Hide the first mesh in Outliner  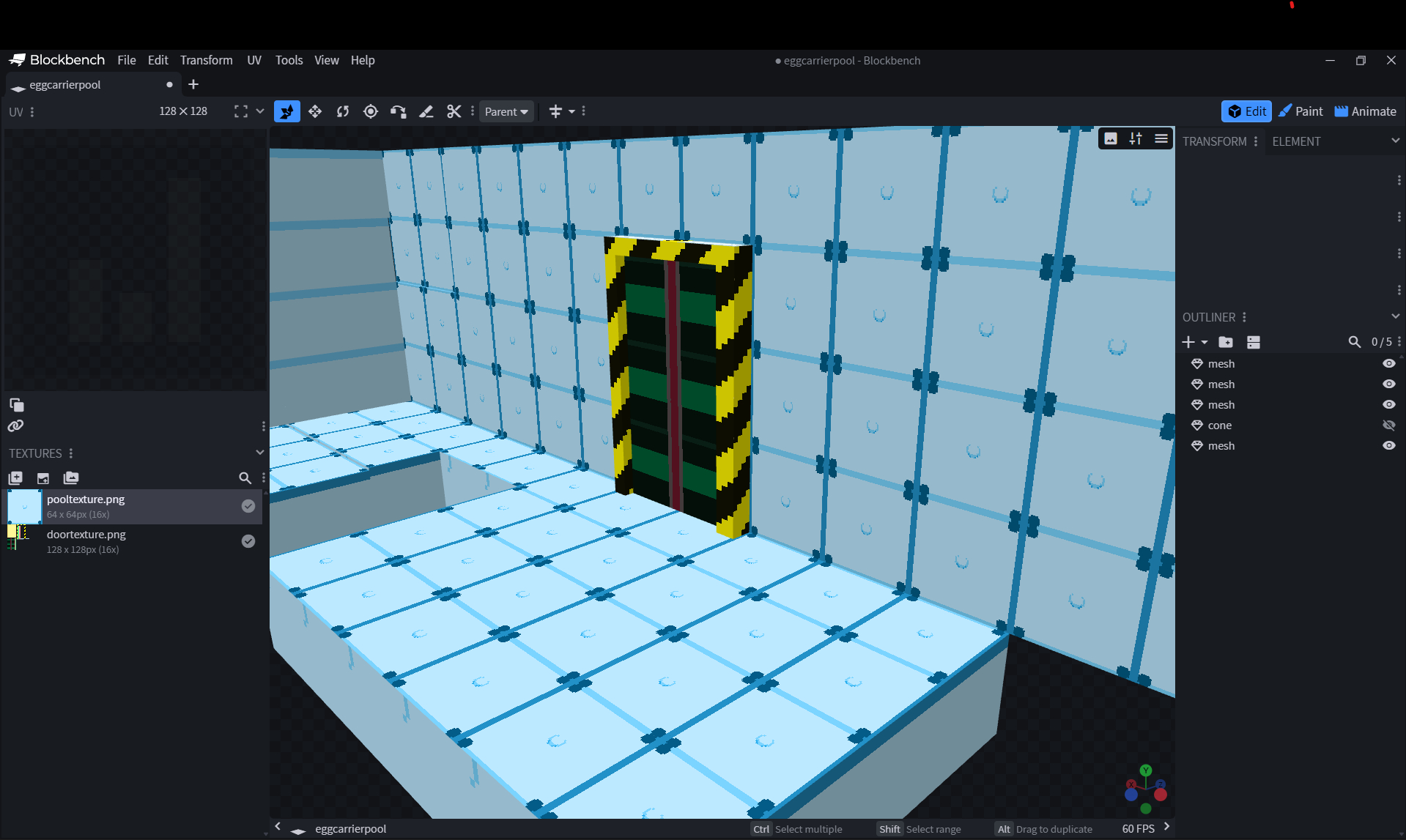1388,364
